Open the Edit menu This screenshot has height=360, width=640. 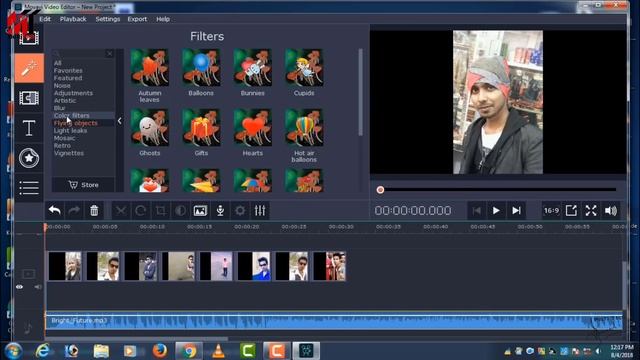click(45, 19)
